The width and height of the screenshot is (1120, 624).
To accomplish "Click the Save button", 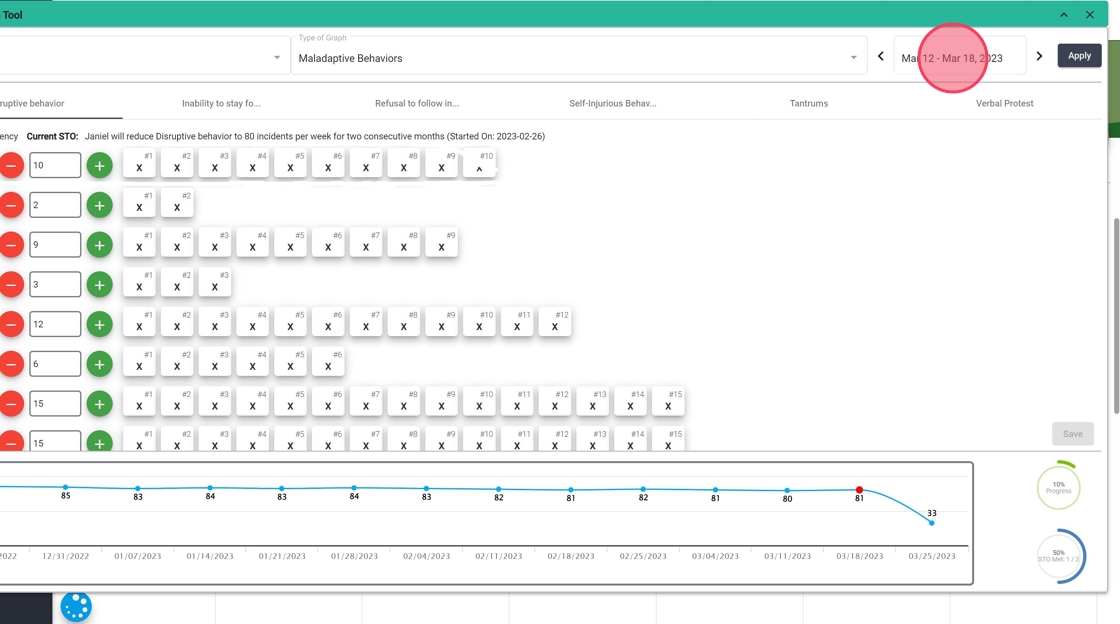I will pyautogui.click(x=1072, y=434).
